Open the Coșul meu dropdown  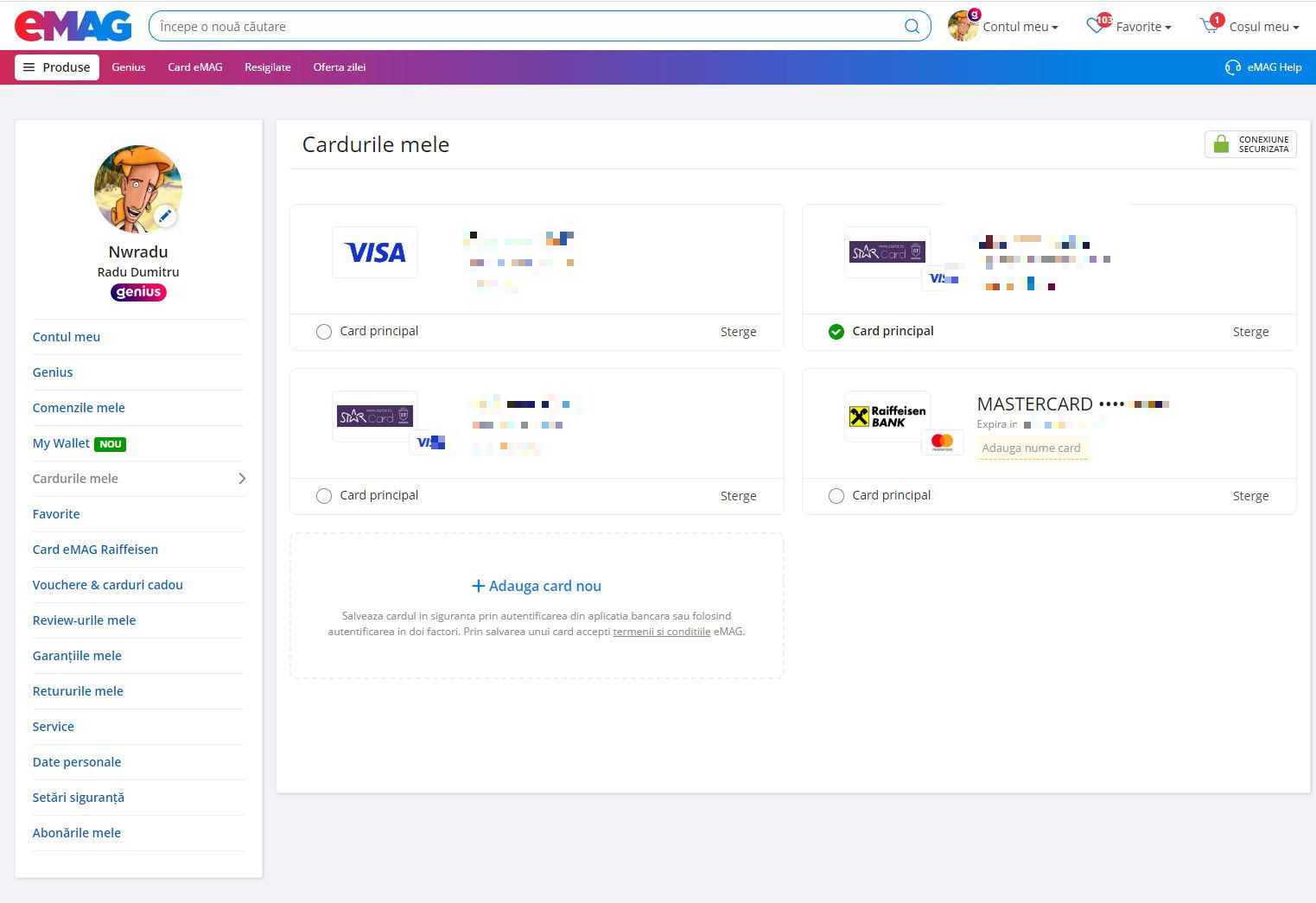pos(1264,27)
